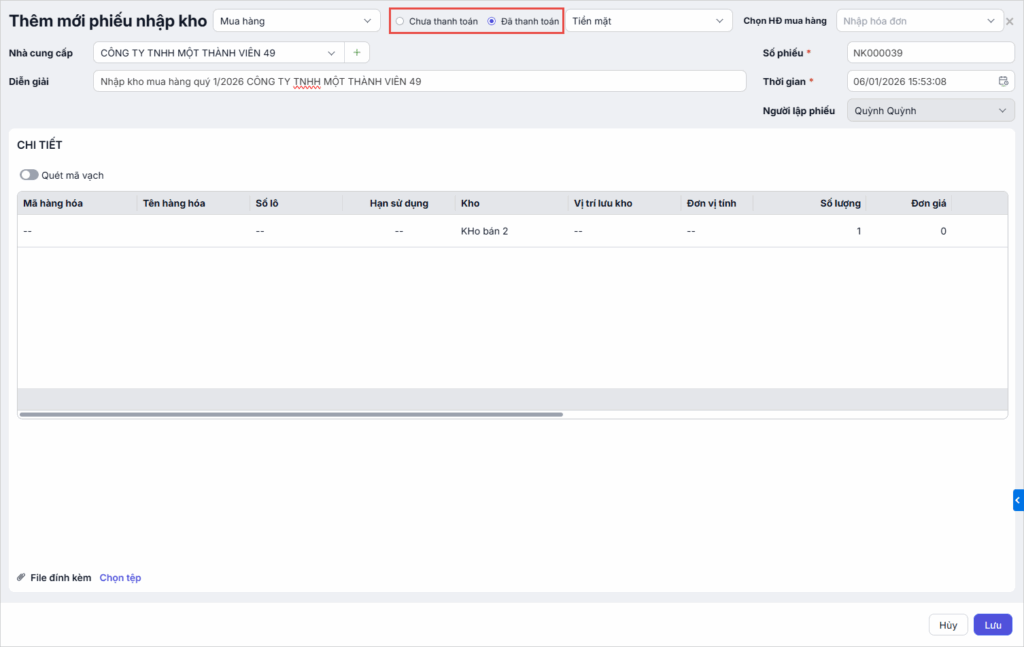Click the green plus icon to add supplier
The width and height of the screenshot is (1024, 647).
pos(357,53)
